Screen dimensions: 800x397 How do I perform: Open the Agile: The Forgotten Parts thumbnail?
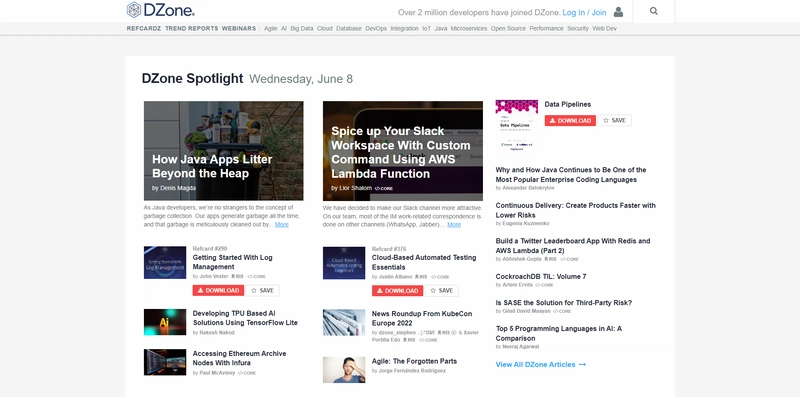(x=344, y=369)
